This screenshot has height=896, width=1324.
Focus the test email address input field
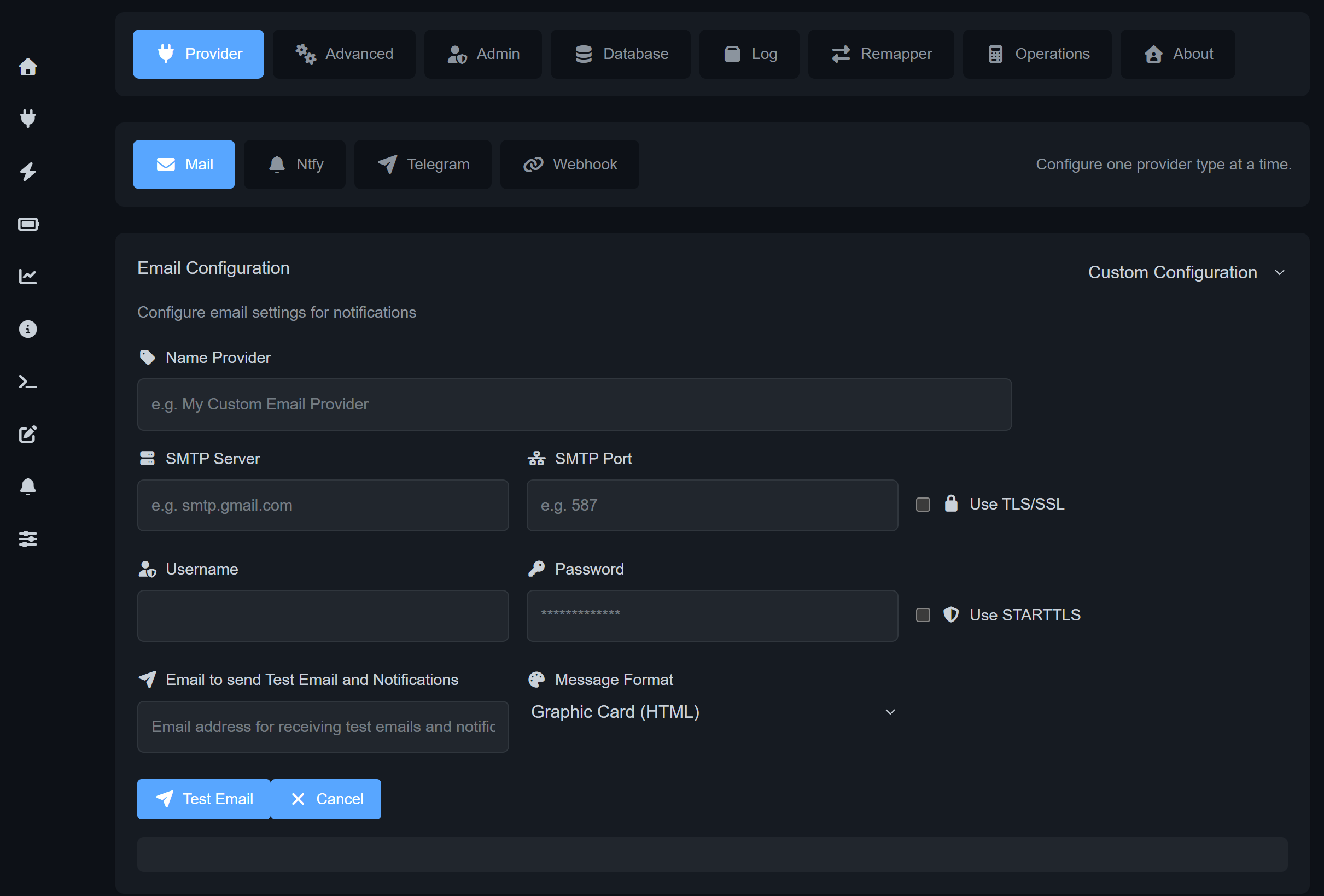(323, 727)
